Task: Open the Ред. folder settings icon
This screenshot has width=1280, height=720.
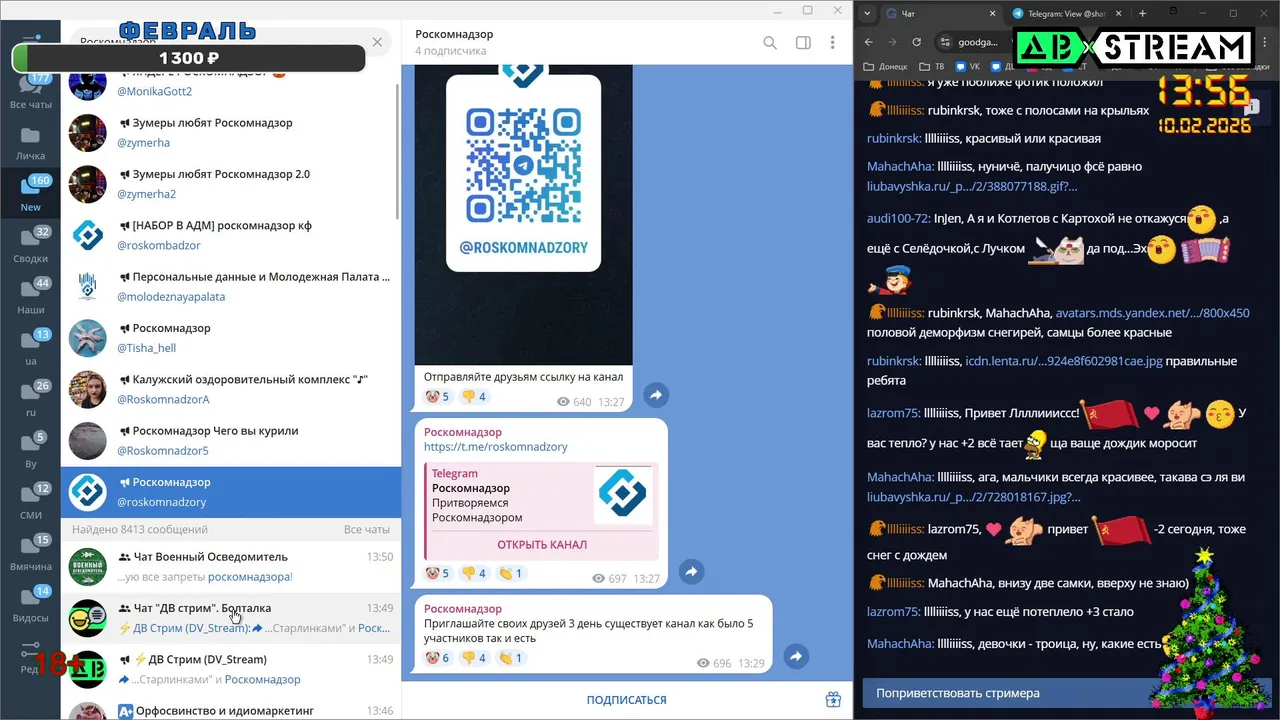Action: pyautogui.click(x=30, y=656)
